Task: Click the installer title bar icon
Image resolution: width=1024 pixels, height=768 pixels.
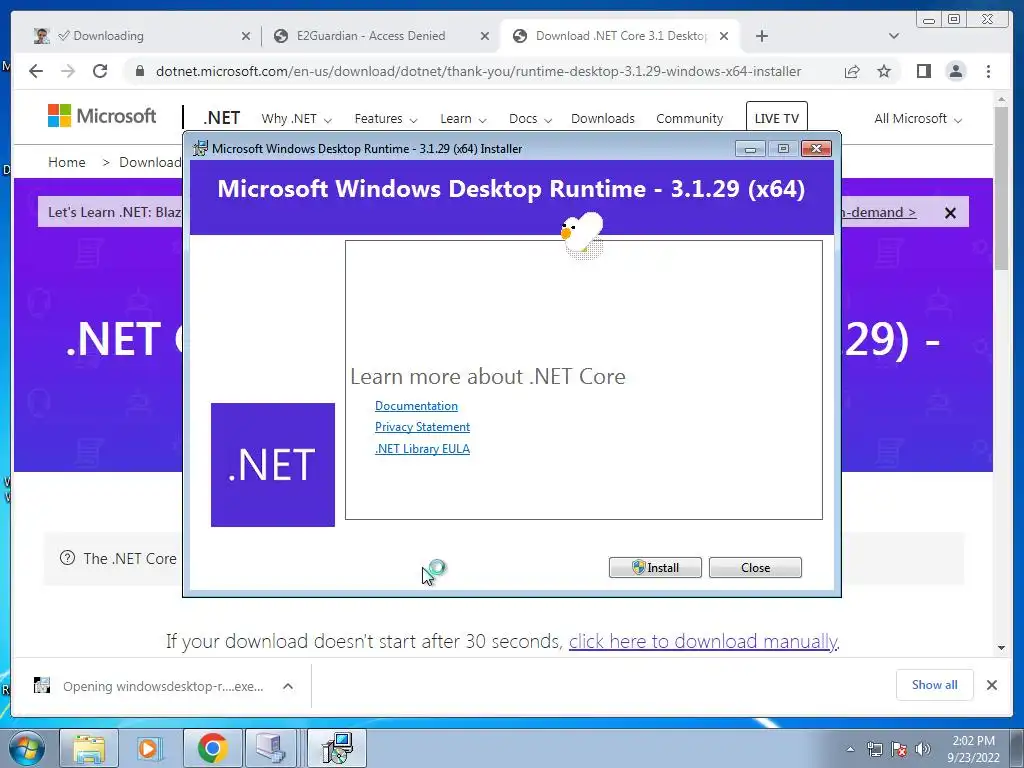Action: click(x=200, y=148)
